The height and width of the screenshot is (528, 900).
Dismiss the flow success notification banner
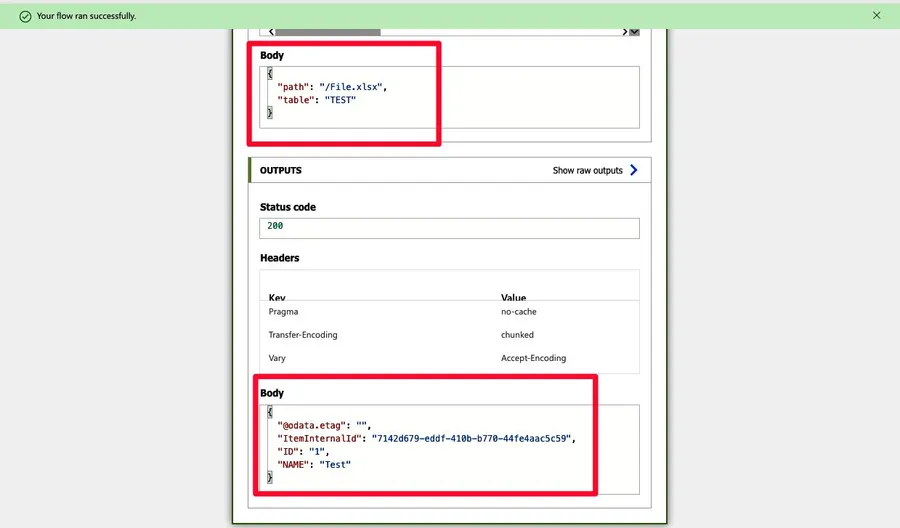[877, 15]
